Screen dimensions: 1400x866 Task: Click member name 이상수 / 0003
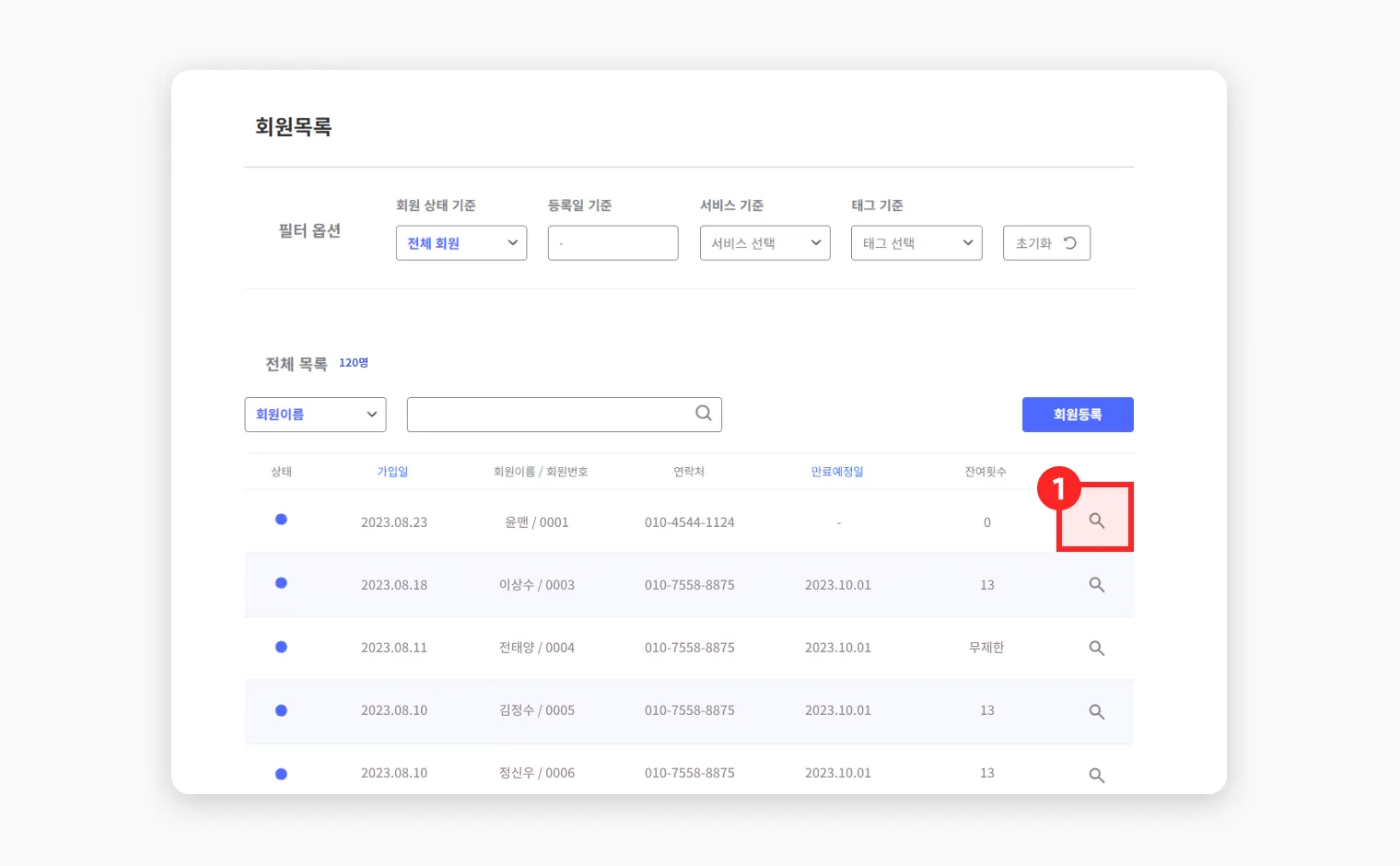click(x=537, y=585)
